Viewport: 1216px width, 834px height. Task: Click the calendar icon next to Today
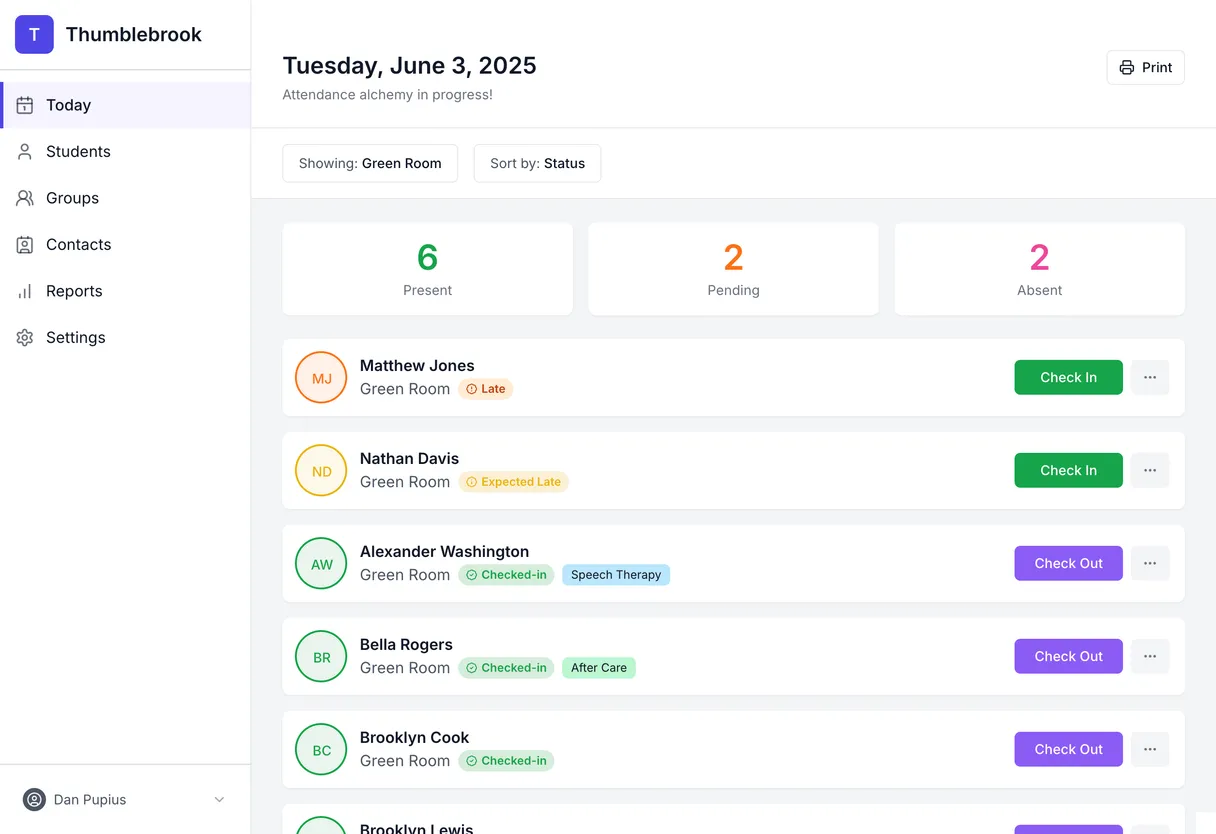25,105
